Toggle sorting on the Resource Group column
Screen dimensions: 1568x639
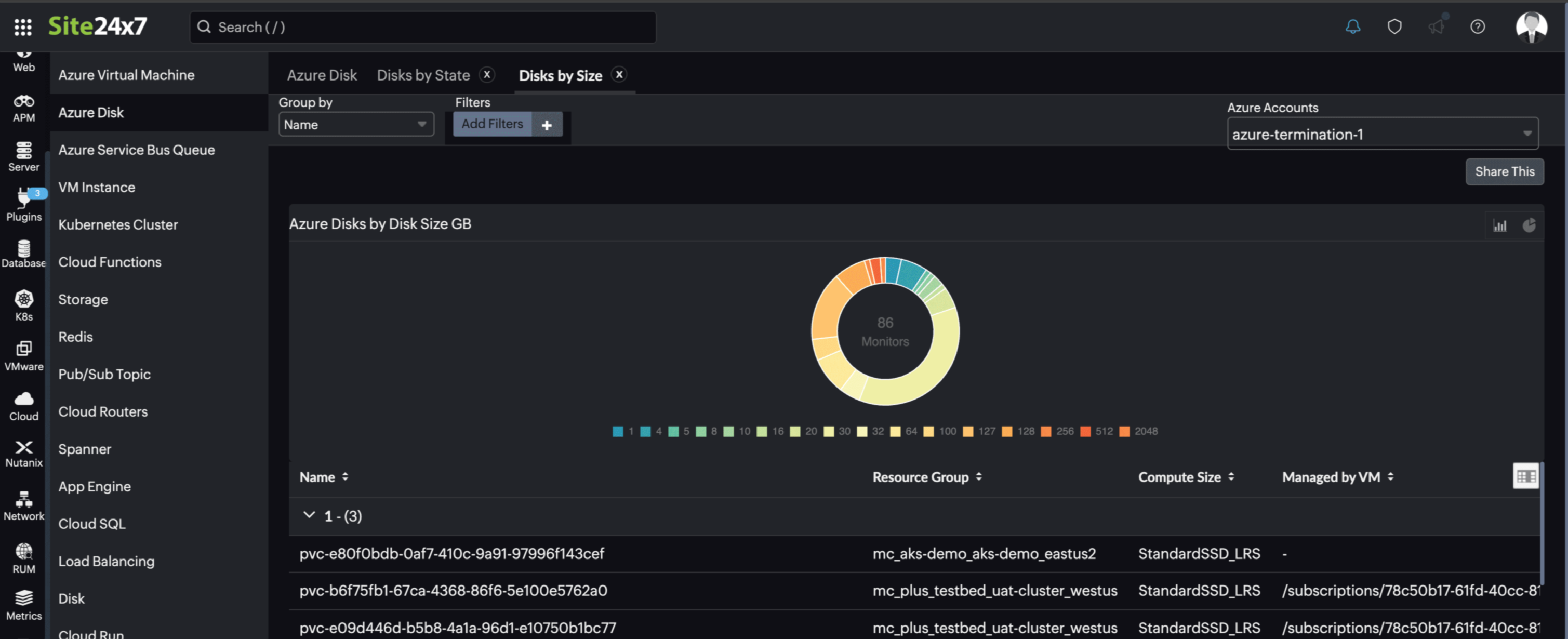click(x=978, y=476)
